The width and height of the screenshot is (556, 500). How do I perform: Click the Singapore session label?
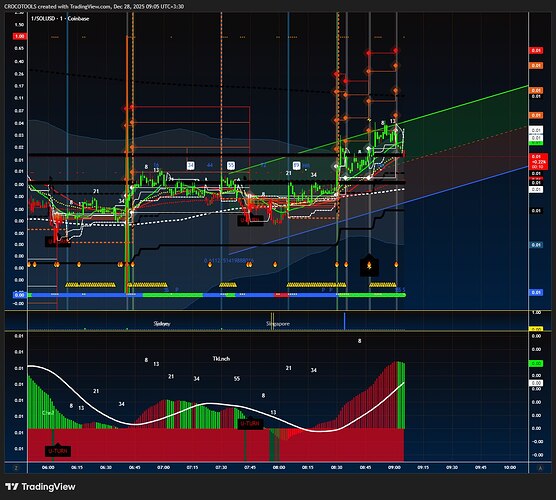coord(278,323)
